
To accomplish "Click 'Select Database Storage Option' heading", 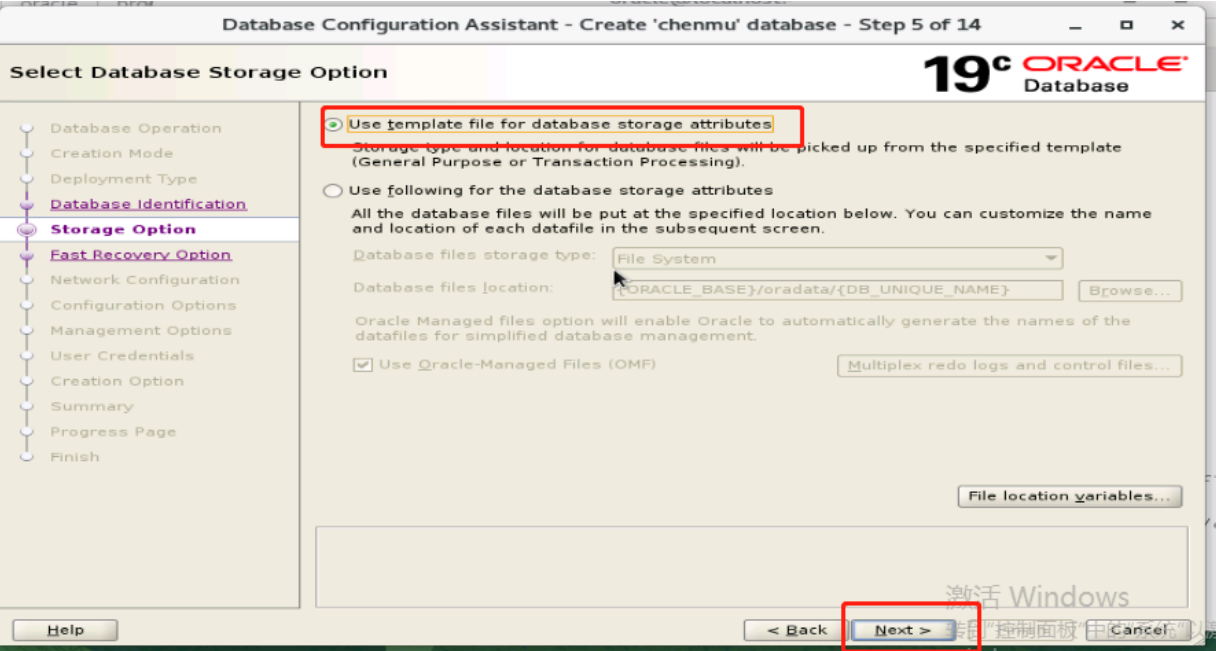I will coord(198,72).
